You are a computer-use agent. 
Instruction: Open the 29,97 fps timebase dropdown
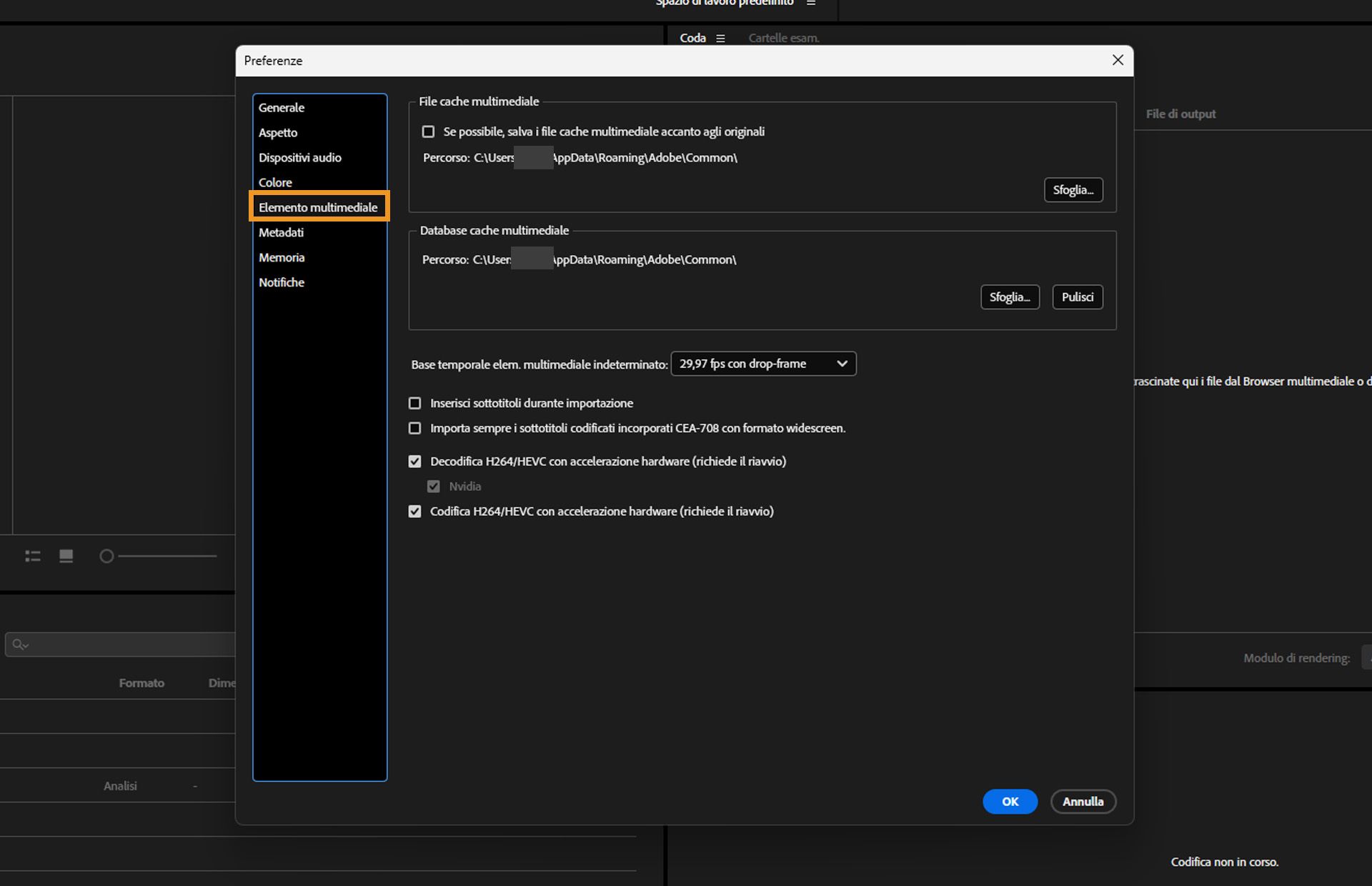pos(762,364)
